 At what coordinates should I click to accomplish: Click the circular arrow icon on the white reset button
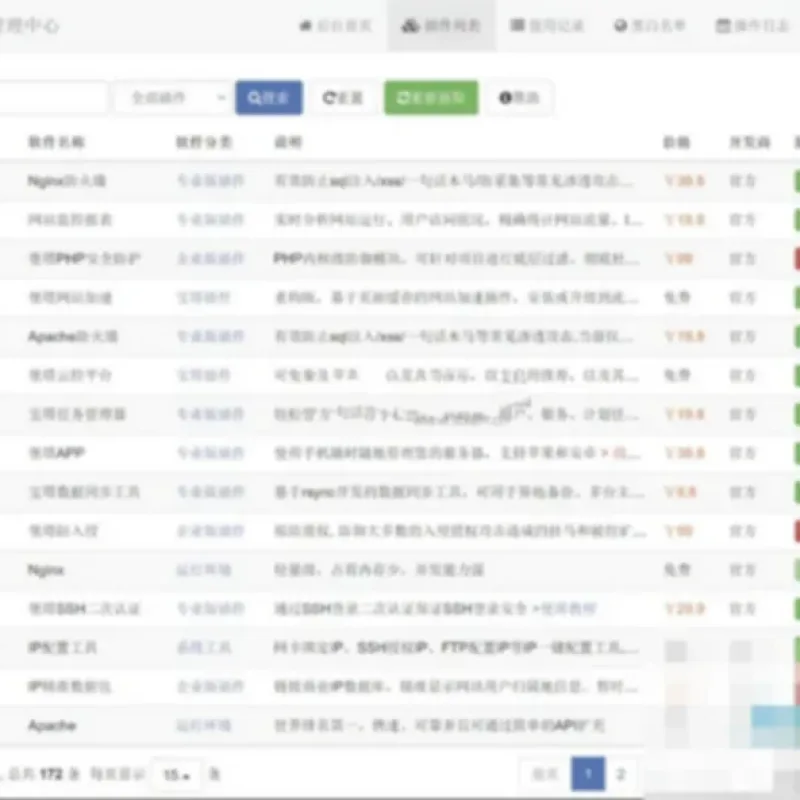pos(330,97)
